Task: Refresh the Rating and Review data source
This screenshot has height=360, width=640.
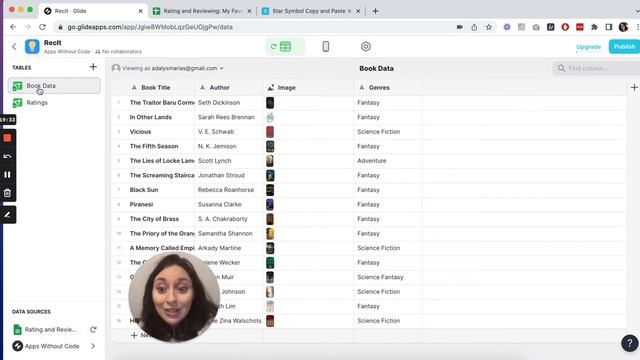Action: point(93,329)
